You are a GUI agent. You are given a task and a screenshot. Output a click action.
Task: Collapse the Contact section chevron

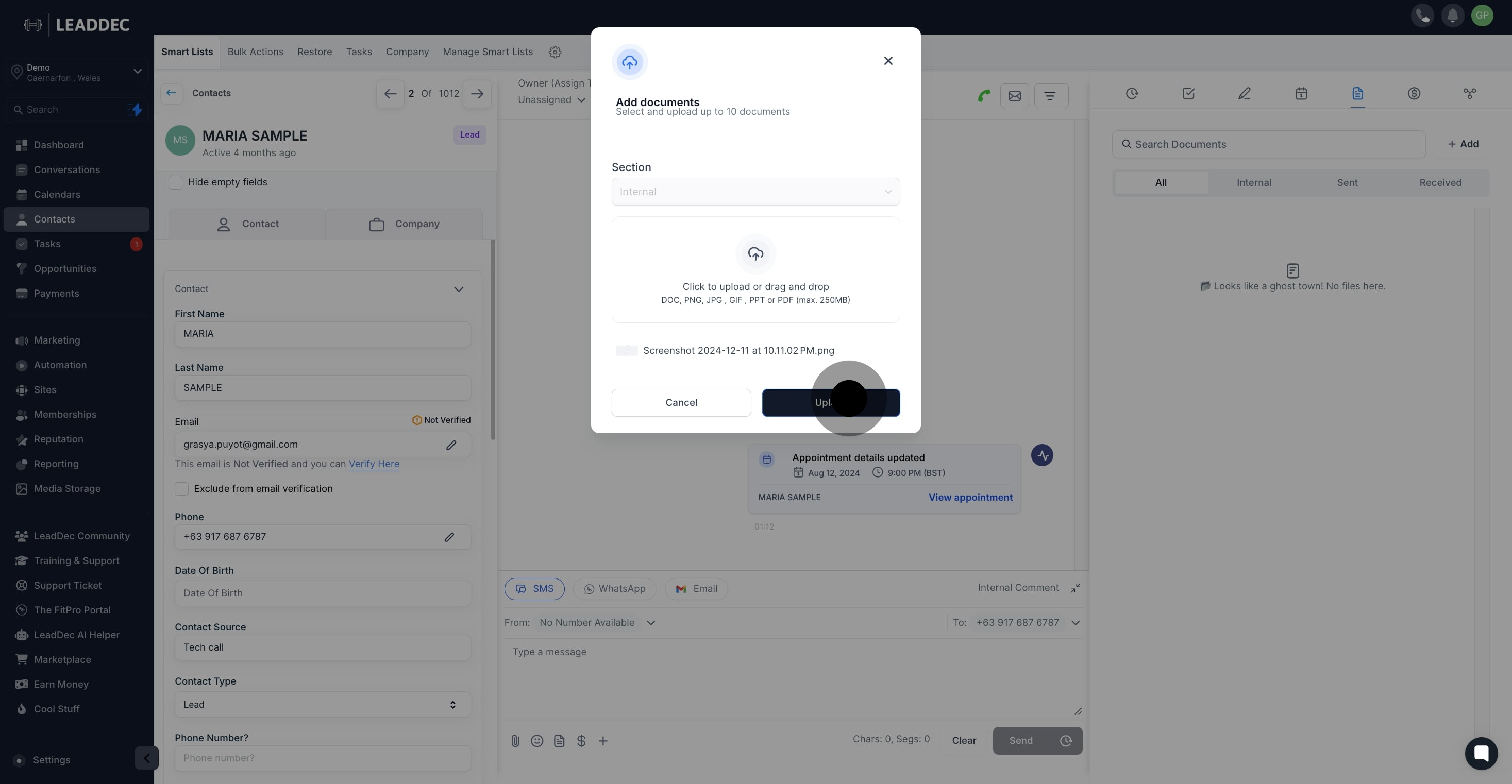click(459, 289)
